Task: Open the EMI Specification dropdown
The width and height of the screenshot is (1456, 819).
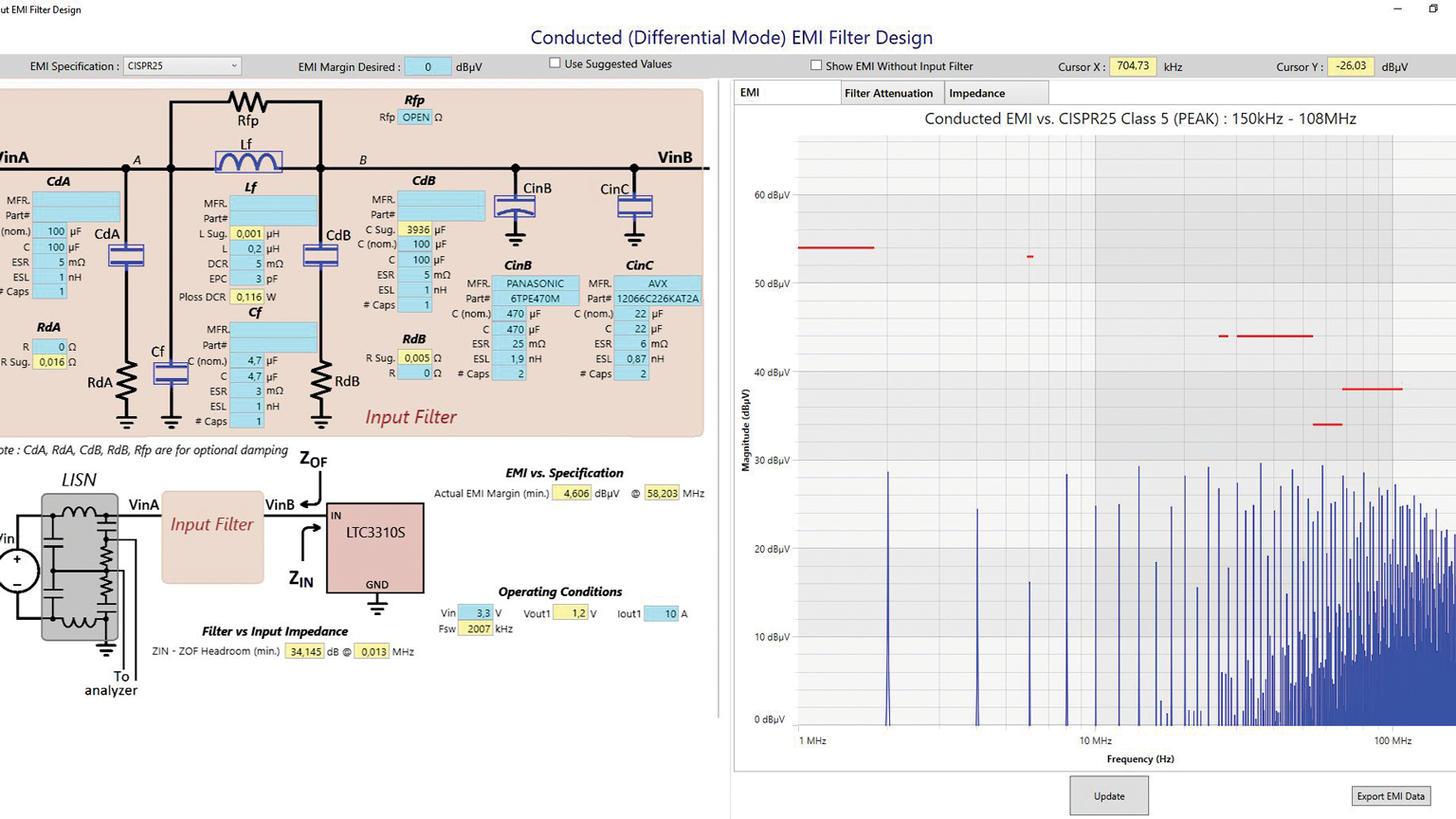Action: [182, 66]
